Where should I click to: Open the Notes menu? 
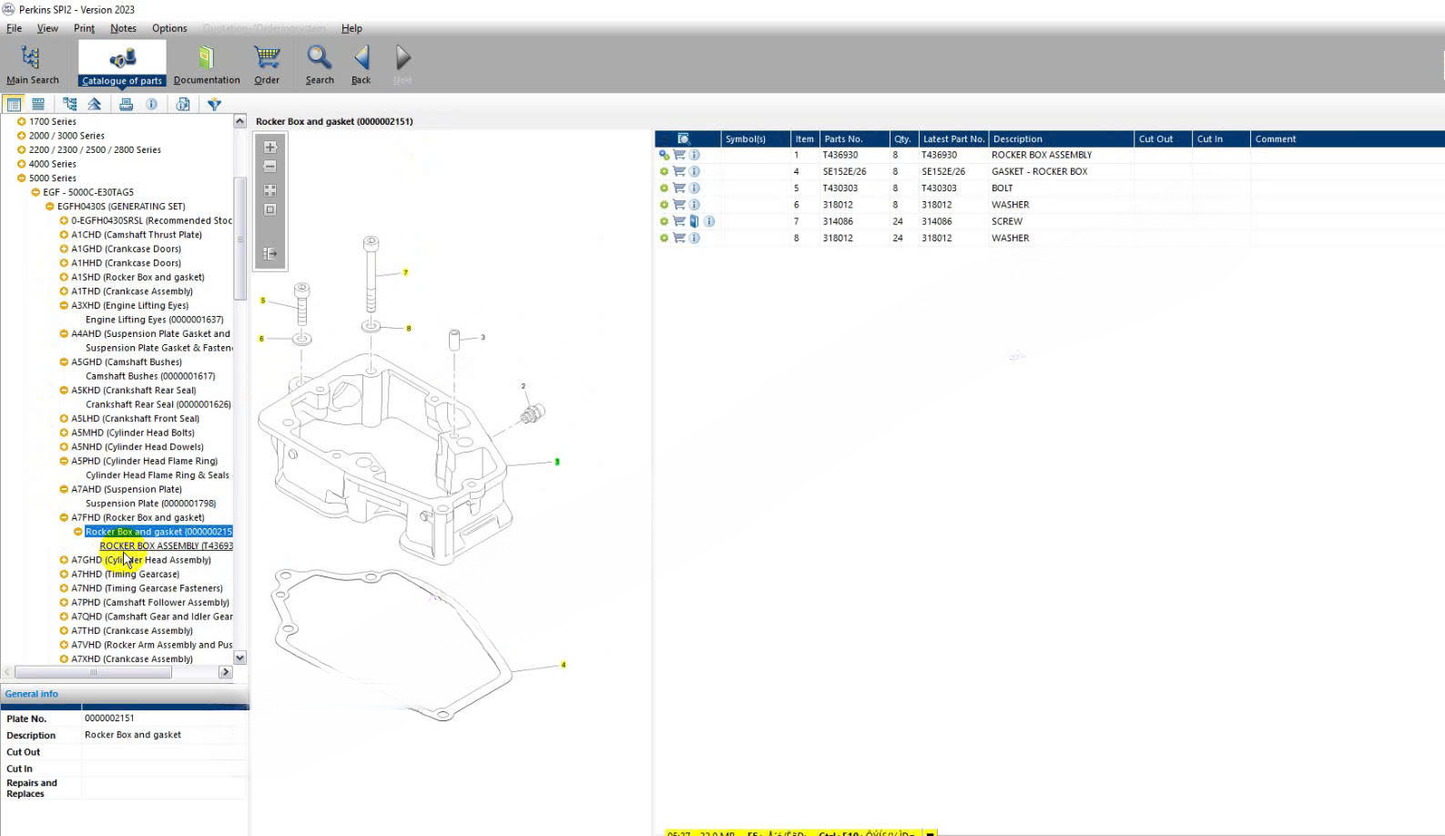click(x=123, y=28)
